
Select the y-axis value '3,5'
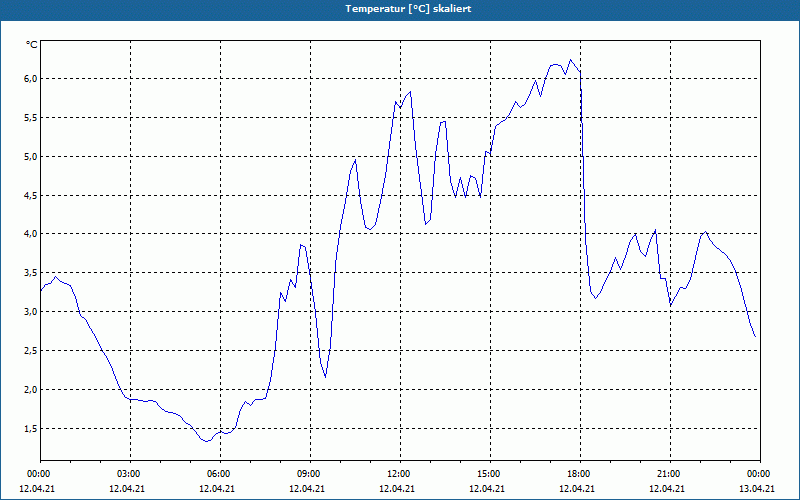31,272
